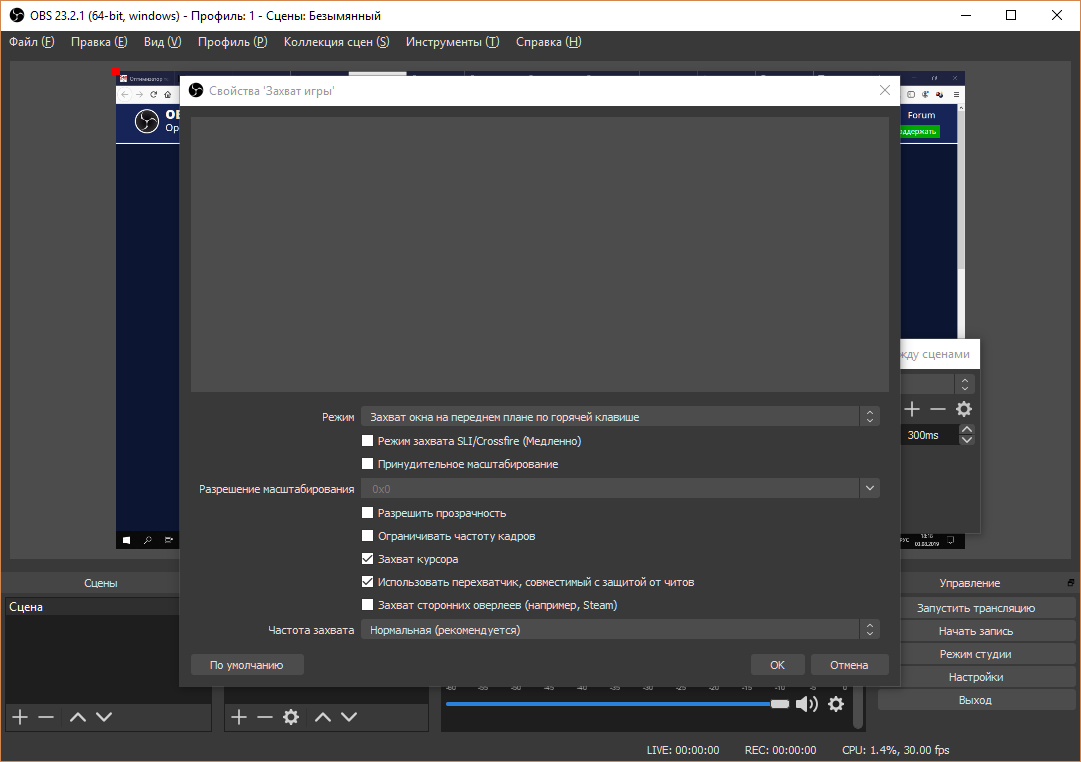The width and height of the screenshot is (1081, 762).
Task: Cancel the dialog with 'Отмена'
Action: pos(849,665)
